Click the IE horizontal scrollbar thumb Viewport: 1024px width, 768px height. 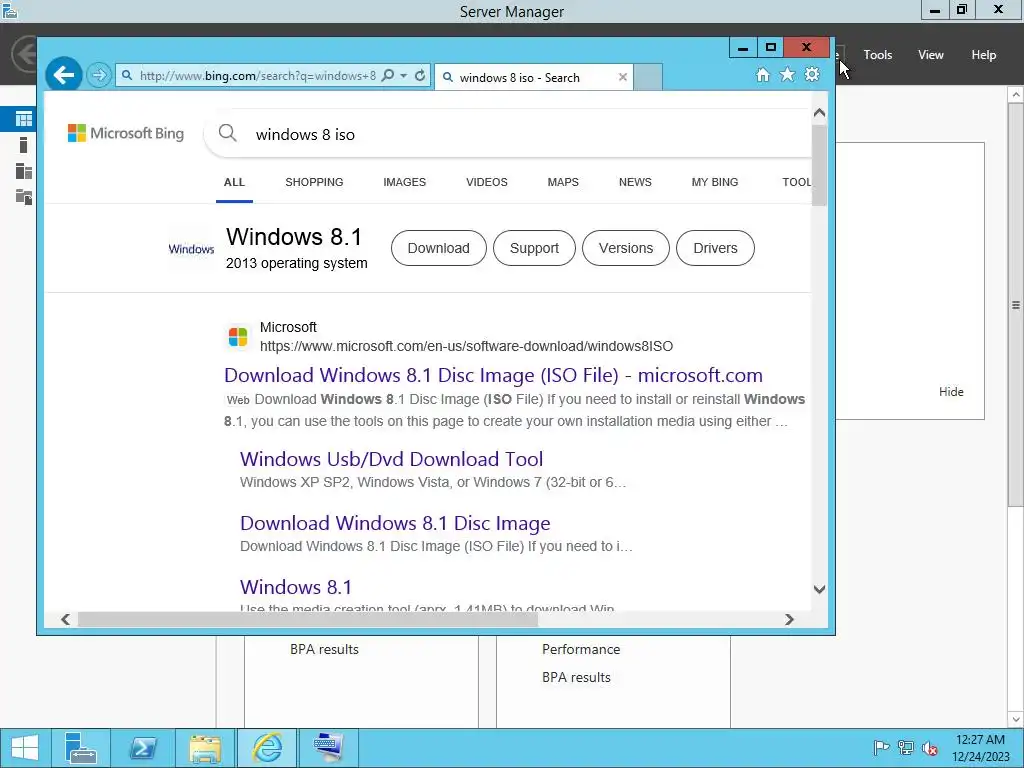point(308,619)
